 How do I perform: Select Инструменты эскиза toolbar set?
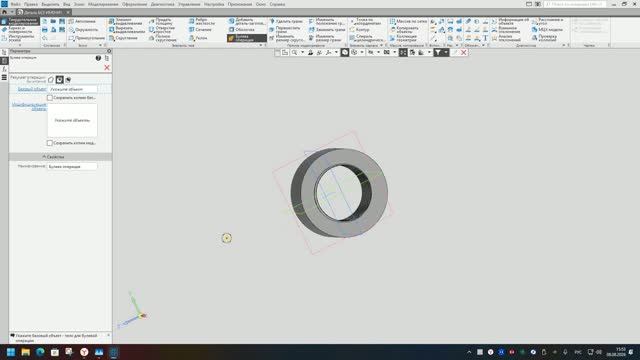[20, 38]
